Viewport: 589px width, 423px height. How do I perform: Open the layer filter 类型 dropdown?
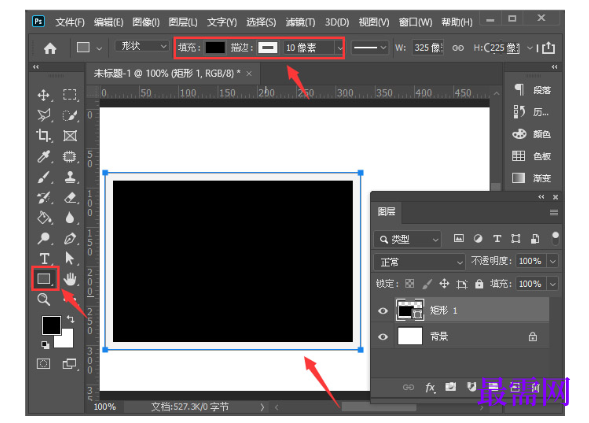[x=408, y=239]
